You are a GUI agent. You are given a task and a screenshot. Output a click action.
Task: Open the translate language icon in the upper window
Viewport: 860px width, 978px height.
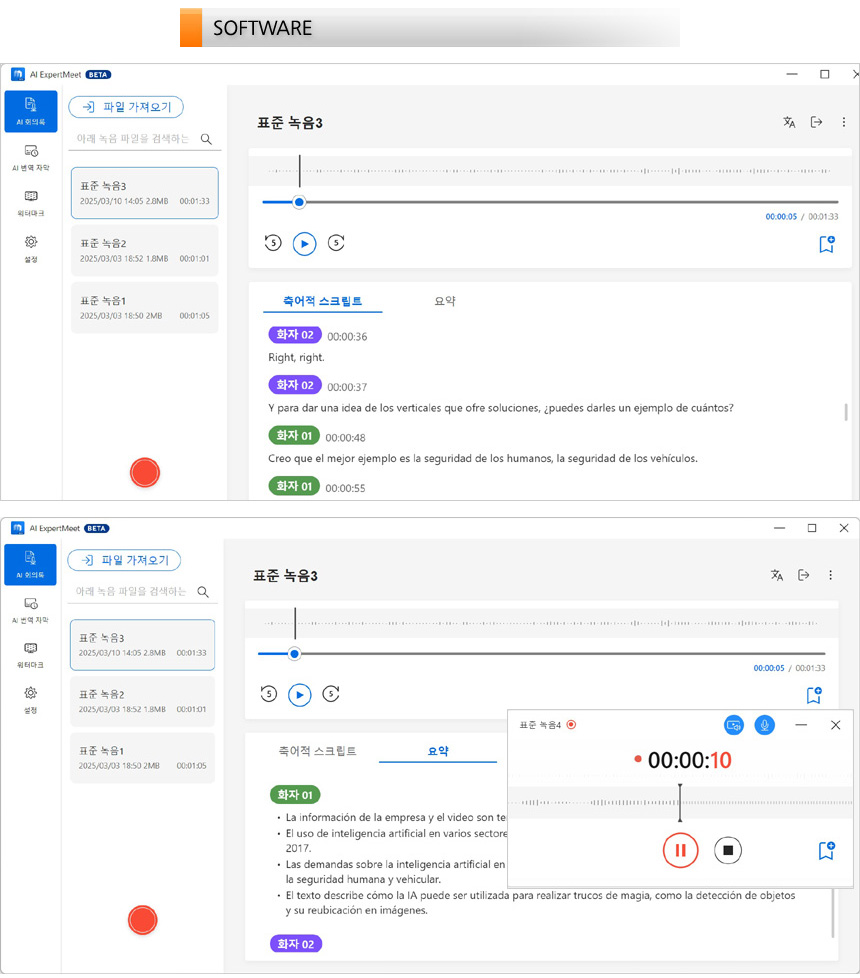pos(789,122)
